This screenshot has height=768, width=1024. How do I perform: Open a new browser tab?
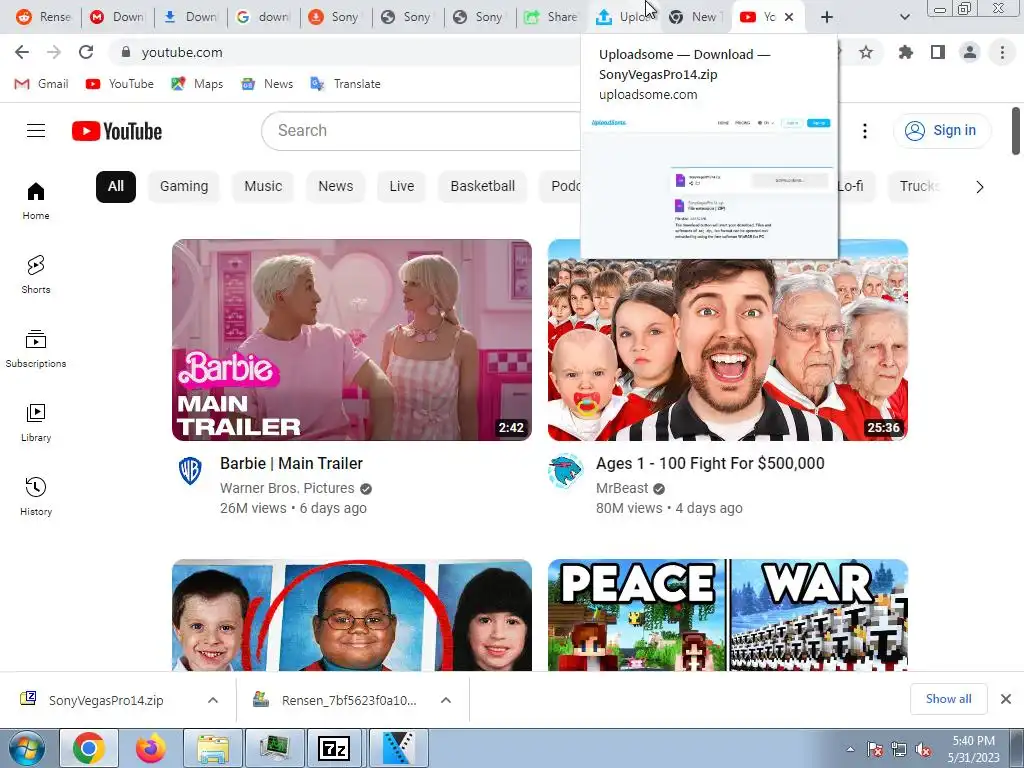click(827, 17)
